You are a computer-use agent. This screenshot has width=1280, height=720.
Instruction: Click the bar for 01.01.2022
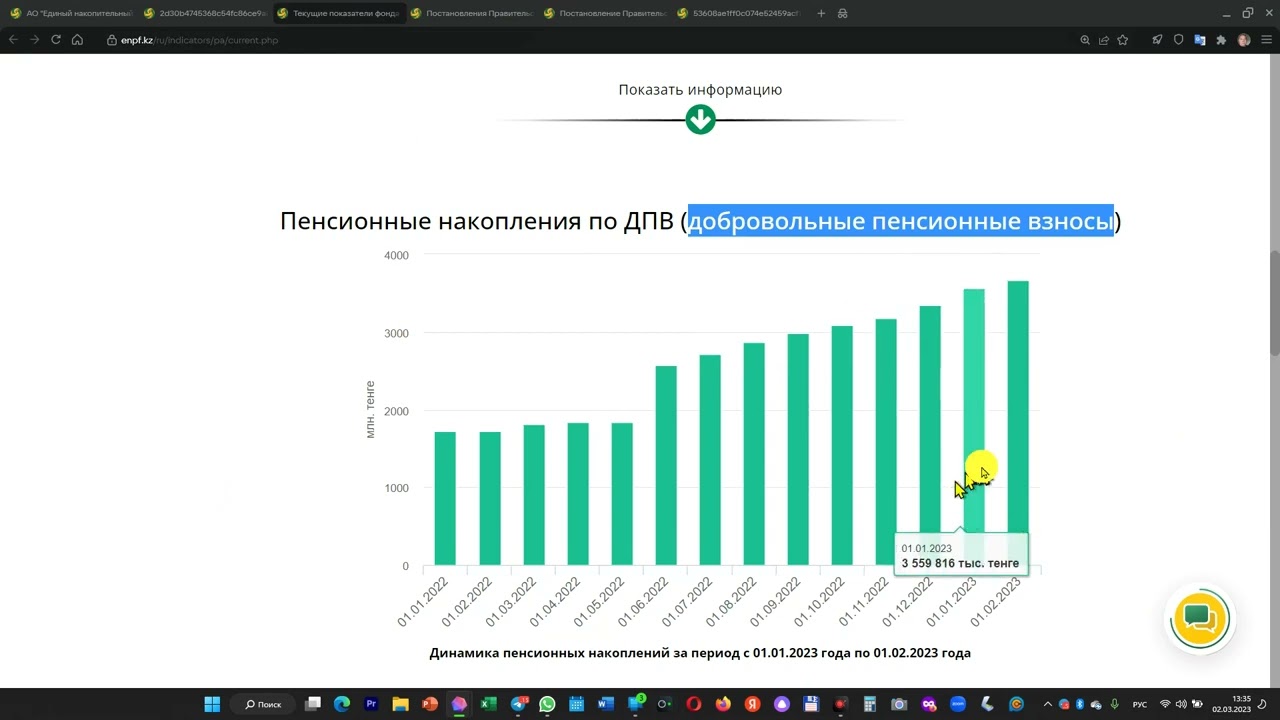tap(445, 499)
